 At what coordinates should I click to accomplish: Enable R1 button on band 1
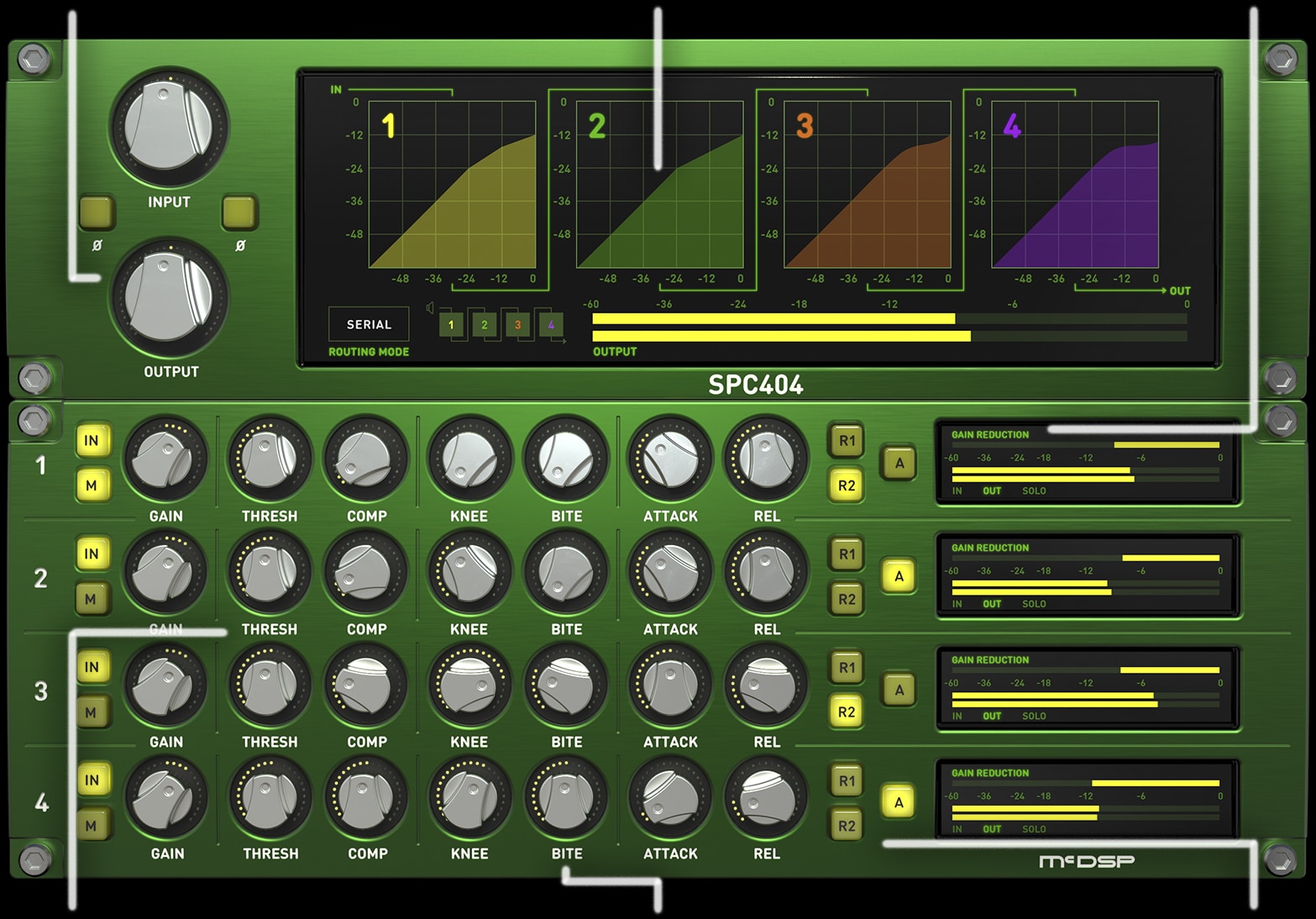click(x=847, y=440)
